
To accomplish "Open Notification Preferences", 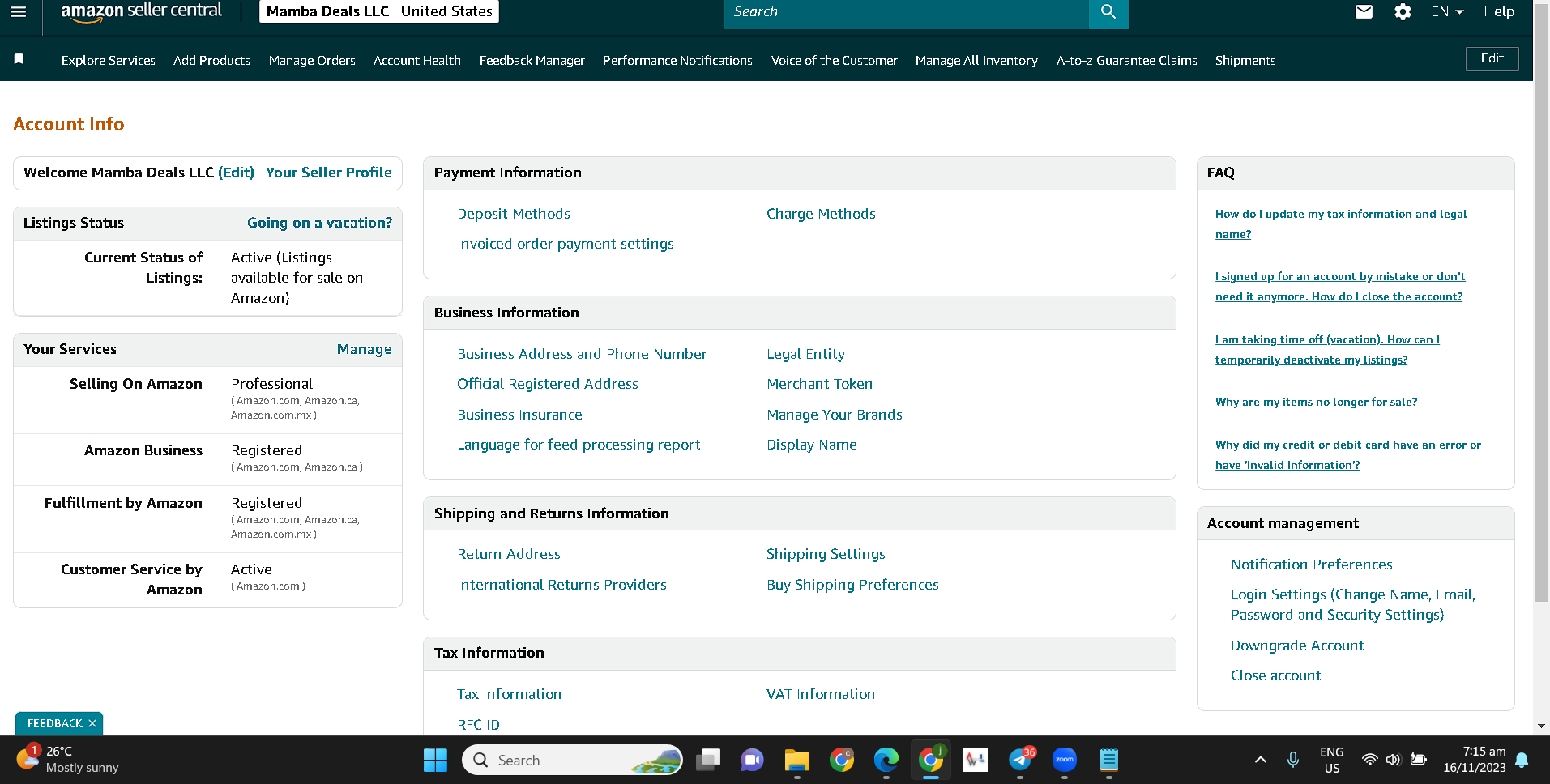I will pos(1312,565).
